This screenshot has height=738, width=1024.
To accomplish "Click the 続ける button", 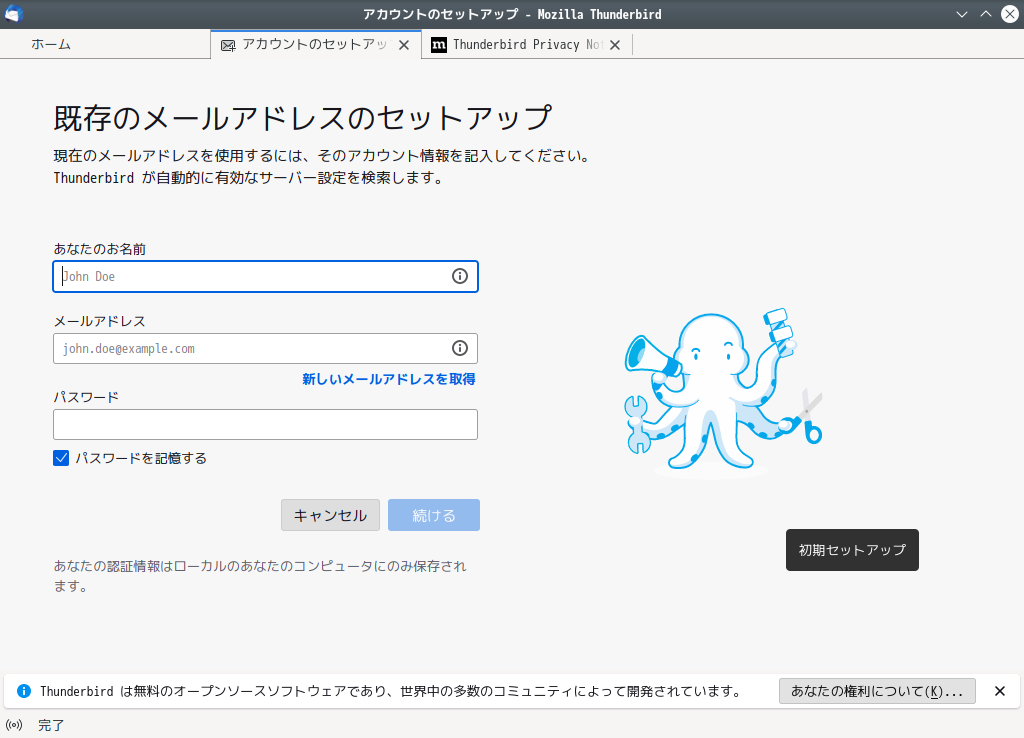I will [434, 515].
